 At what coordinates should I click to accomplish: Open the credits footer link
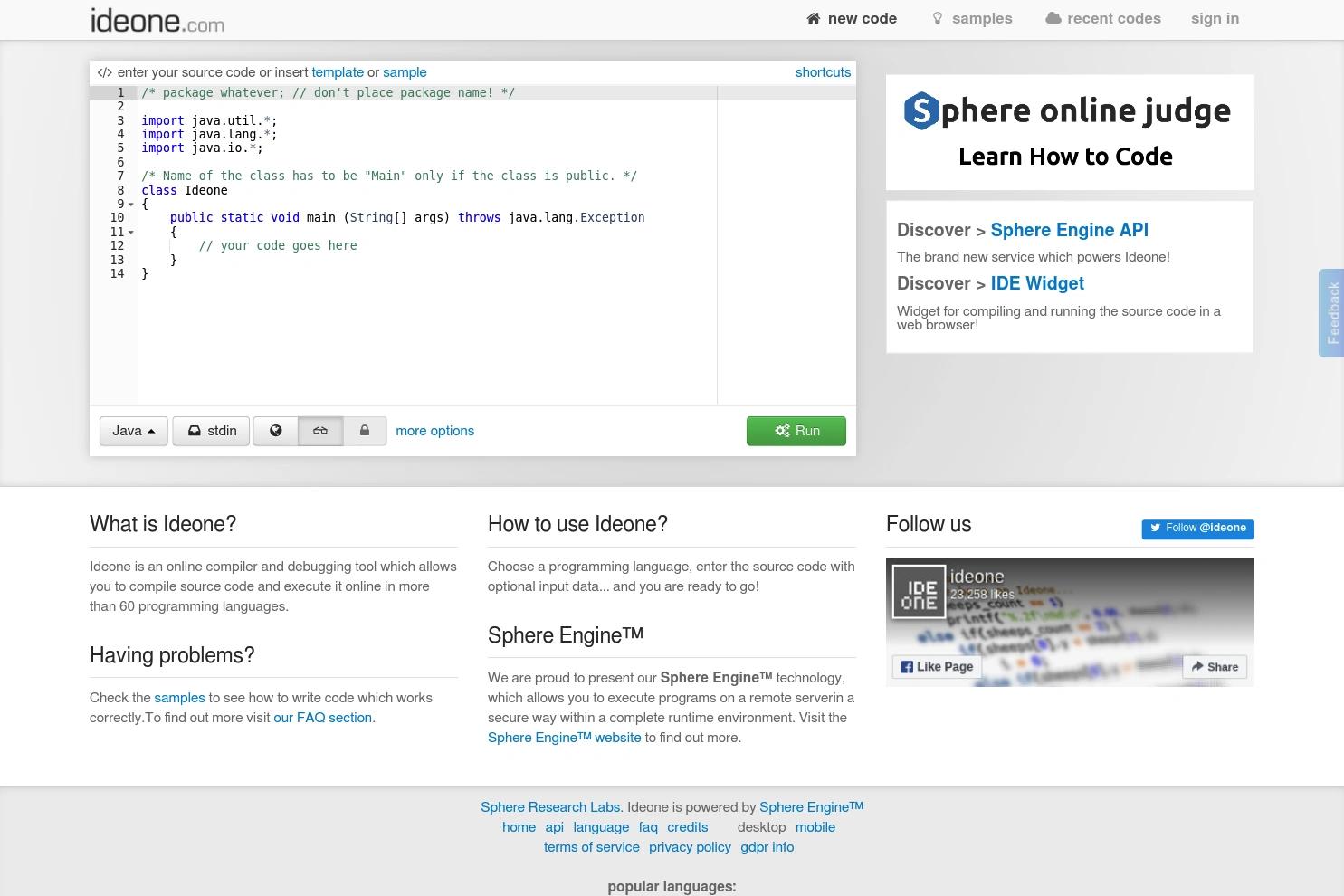688,827
